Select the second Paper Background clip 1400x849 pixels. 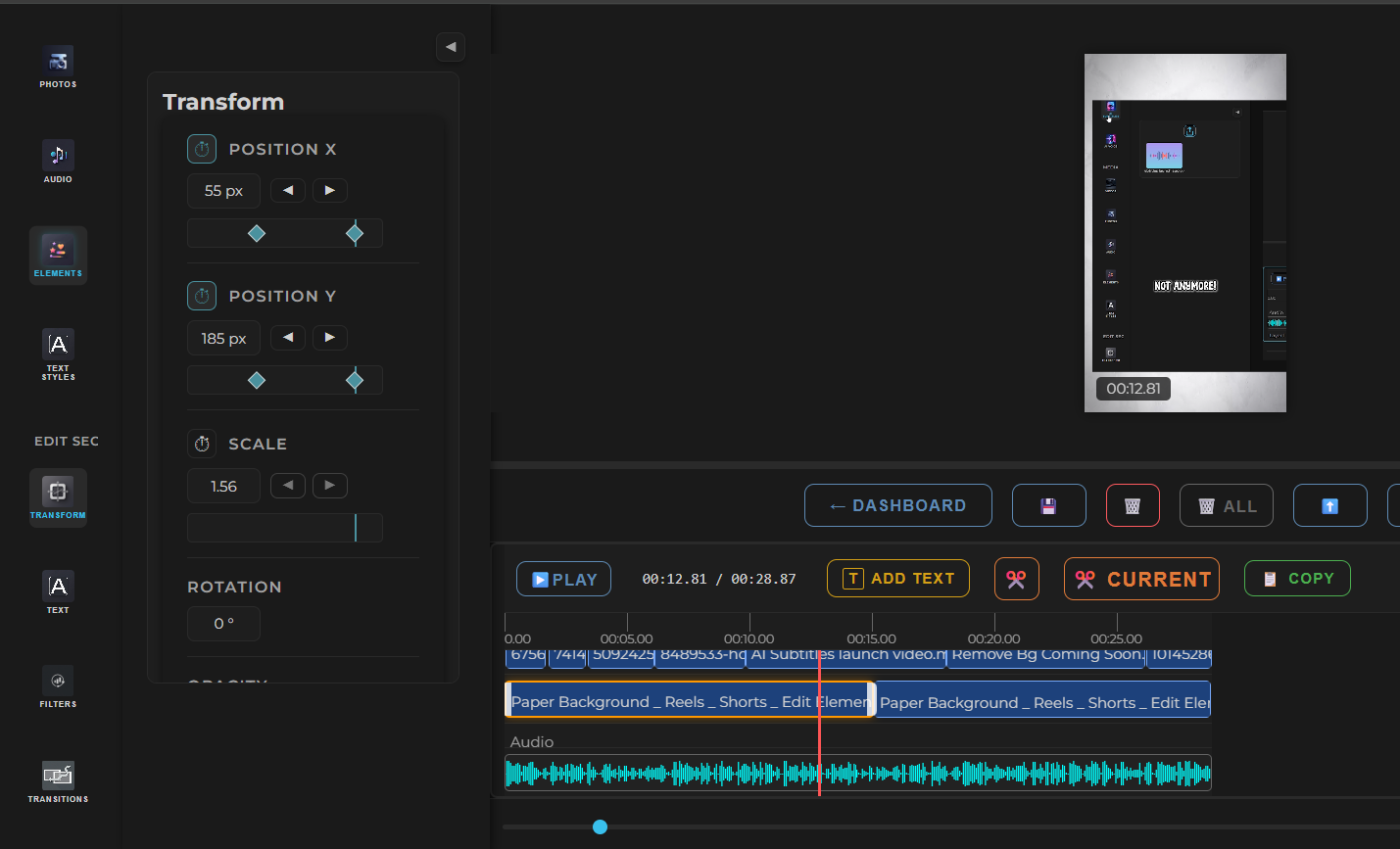(x=1043, y=700)
